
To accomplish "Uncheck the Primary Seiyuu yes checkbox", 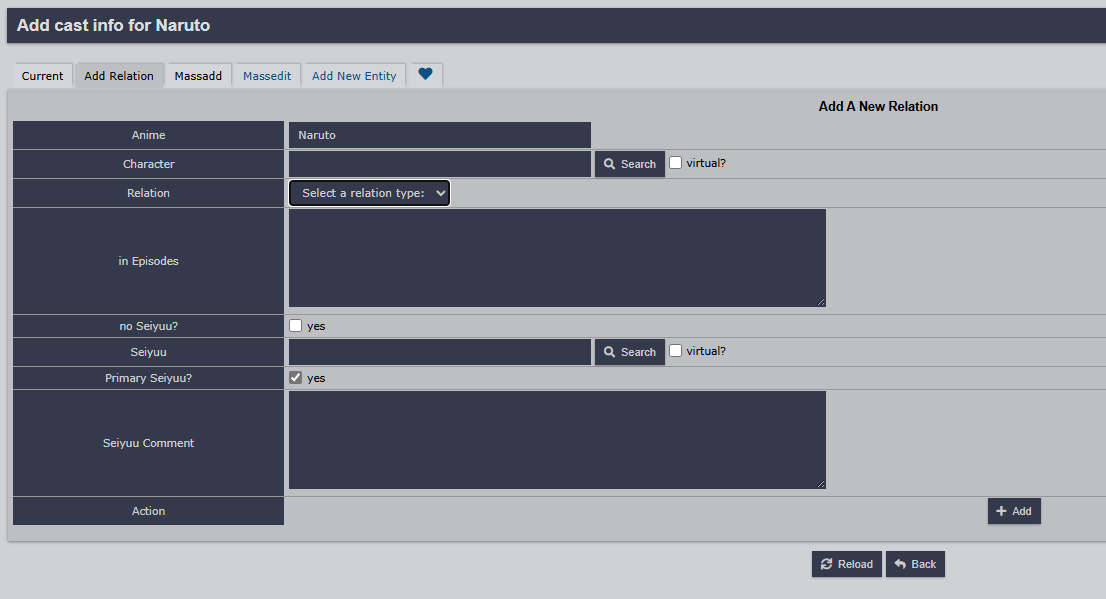I will 296,378.
